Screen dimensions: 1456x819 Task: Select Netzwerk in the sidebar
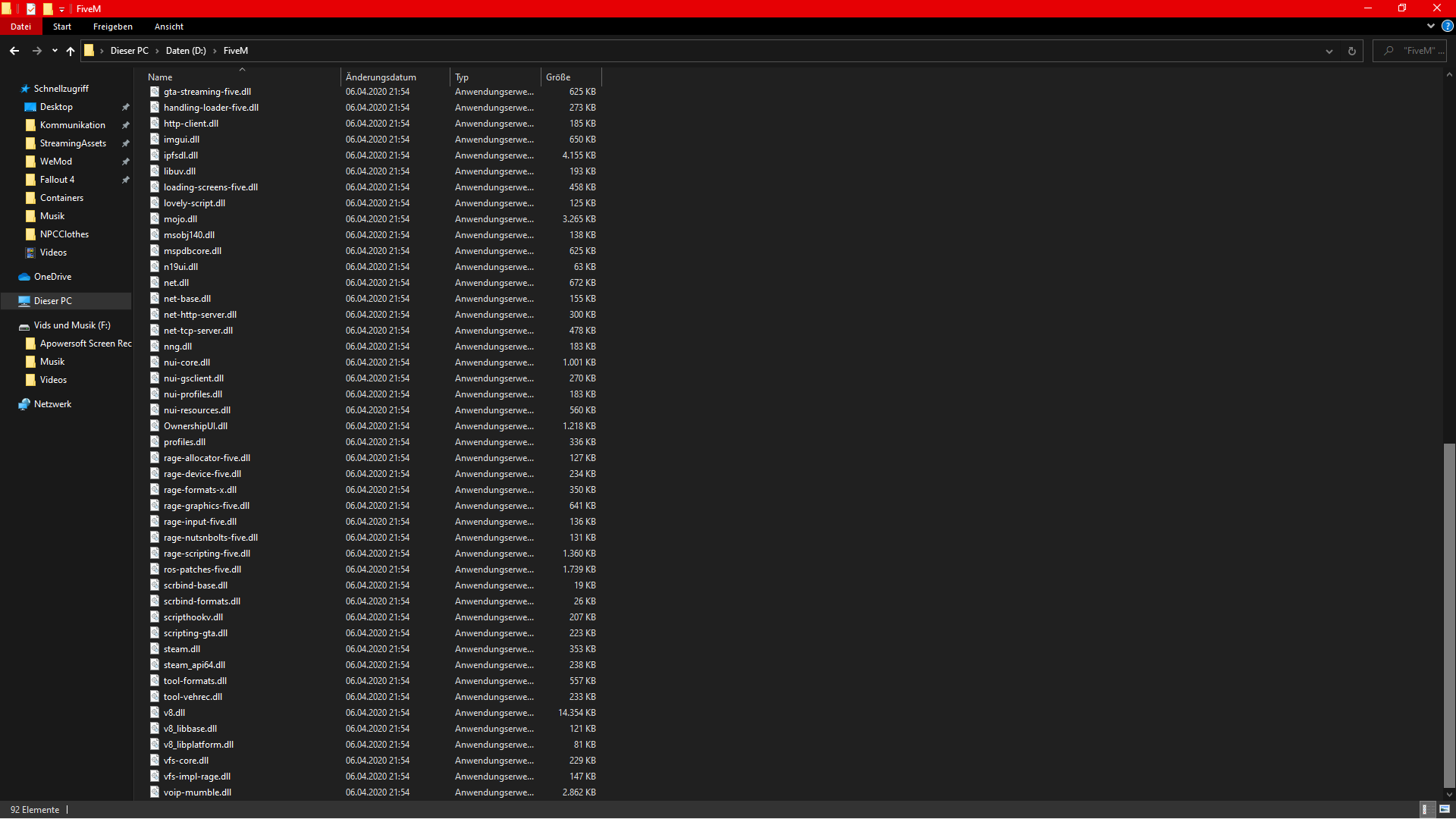pyautogui.click(x=52, y=403)
